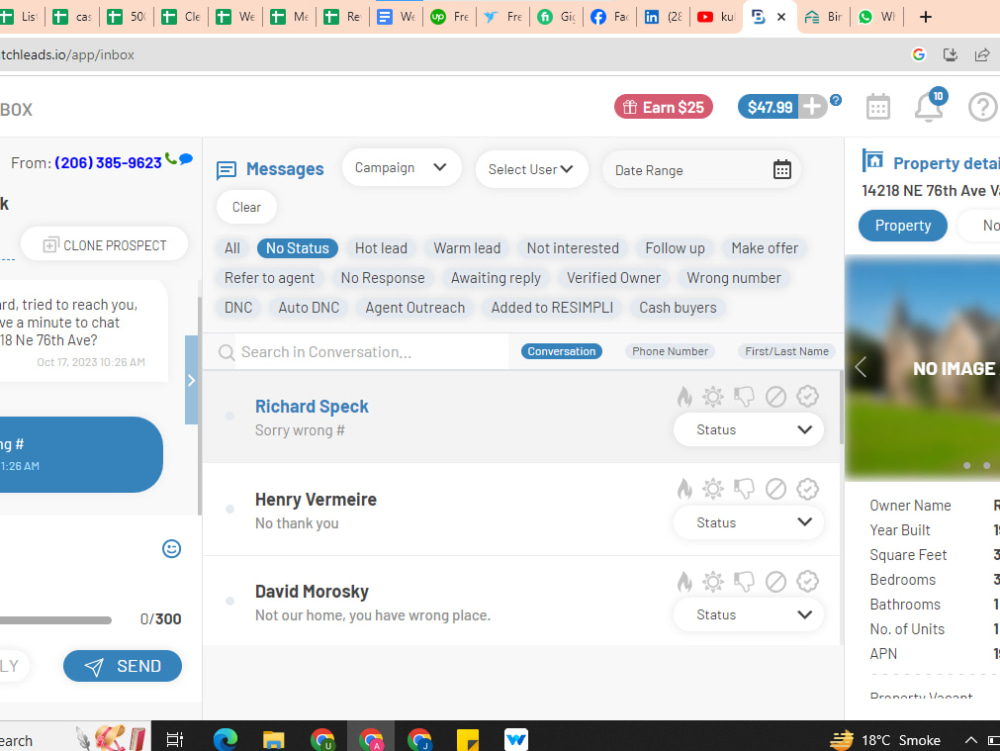
Task: Add balance with the plus button
Action: (x=812, y=106)
